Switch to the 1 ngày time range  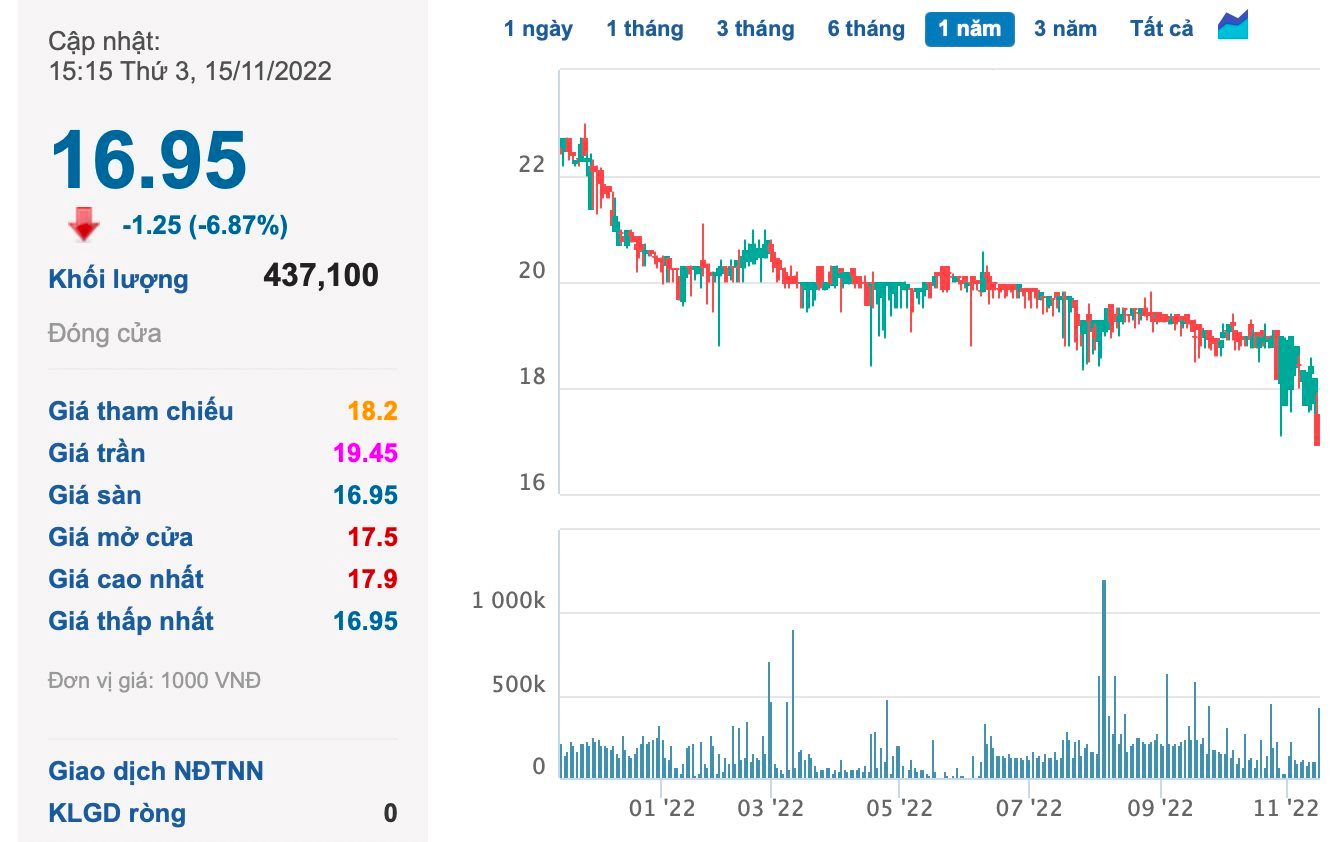(539, 28)
